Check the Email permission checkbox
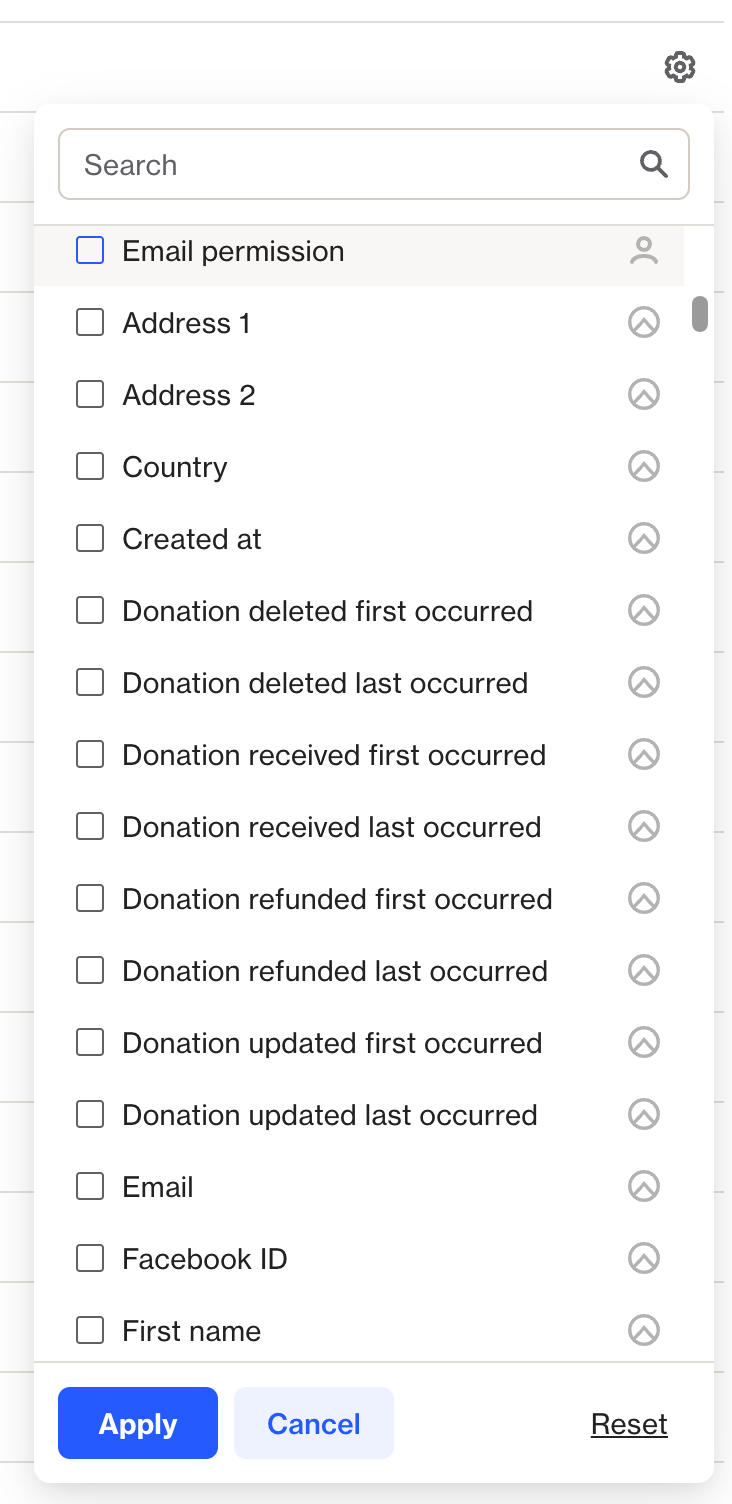The height and width of the screenshot is (1504, 732). pyautogui.click(x=90, y=251)
